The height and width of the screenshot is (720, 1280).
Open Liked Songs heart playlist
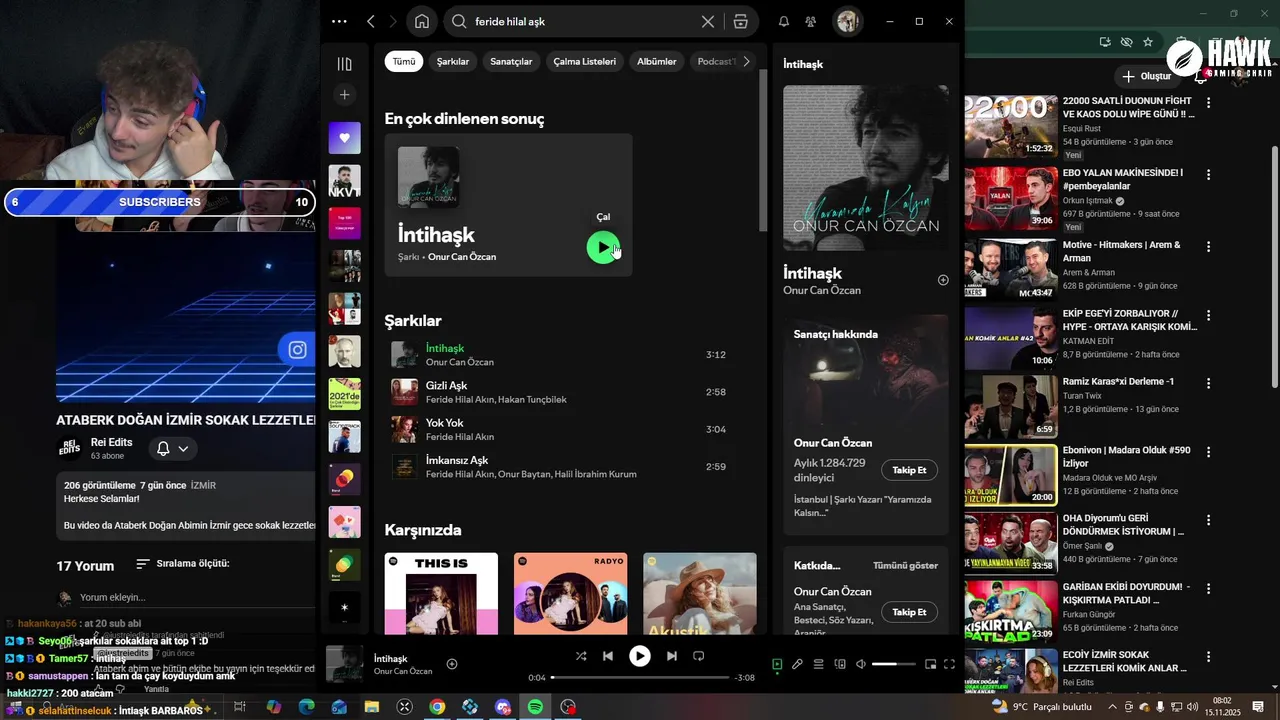(x=345, y=138)
